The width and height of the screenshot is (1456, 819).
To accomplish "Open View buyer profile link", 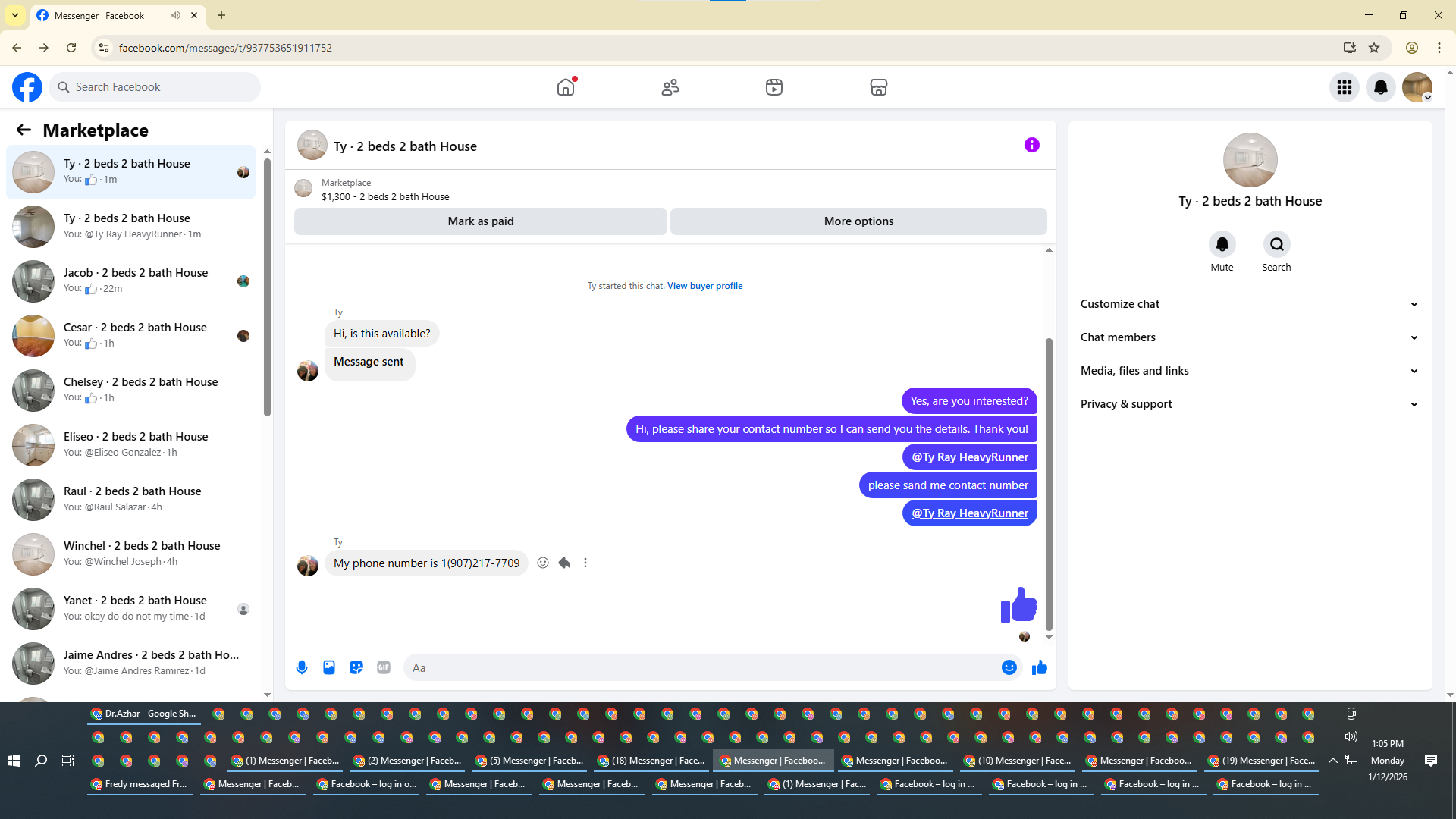I will (x=704, y=286).
